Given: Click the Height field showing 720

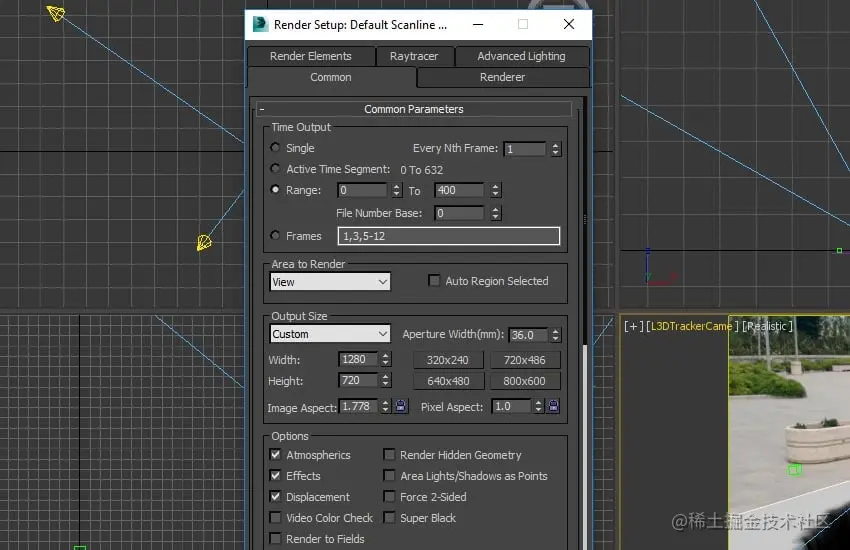Looking at the screenshot, I should (358, 380).
